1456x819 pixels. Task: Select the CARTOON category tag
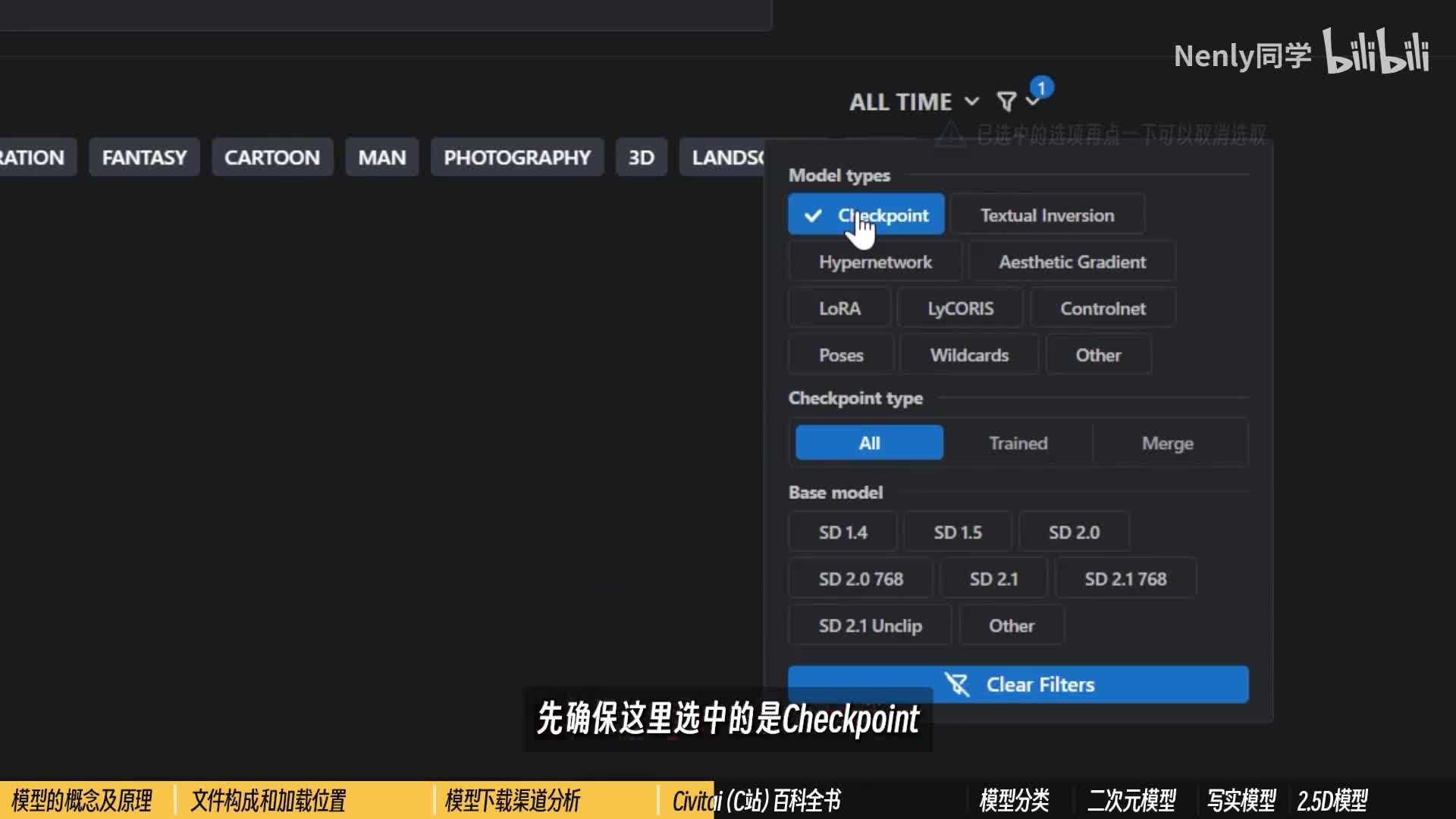coord(271,158)
